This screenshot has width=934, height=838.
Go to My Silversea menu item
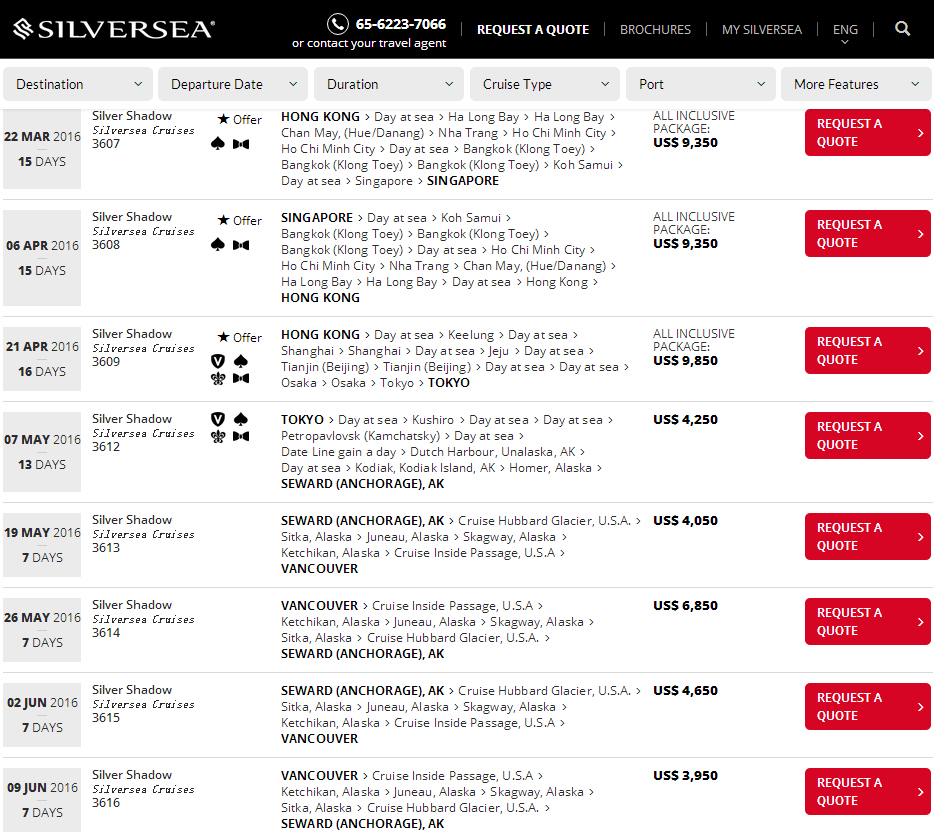tap(761, 30)
